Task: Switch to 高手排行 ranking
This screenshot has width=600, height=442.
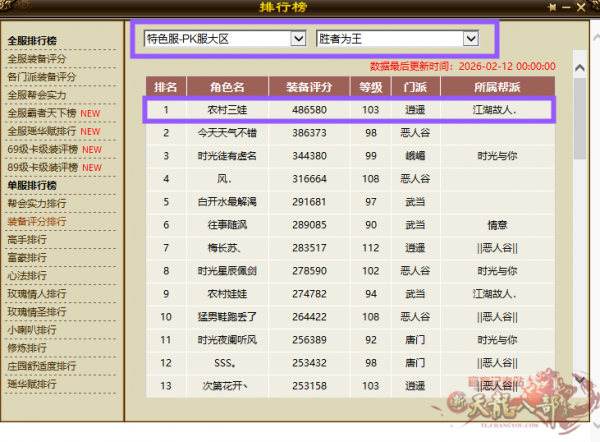Action: pos(27,239)
